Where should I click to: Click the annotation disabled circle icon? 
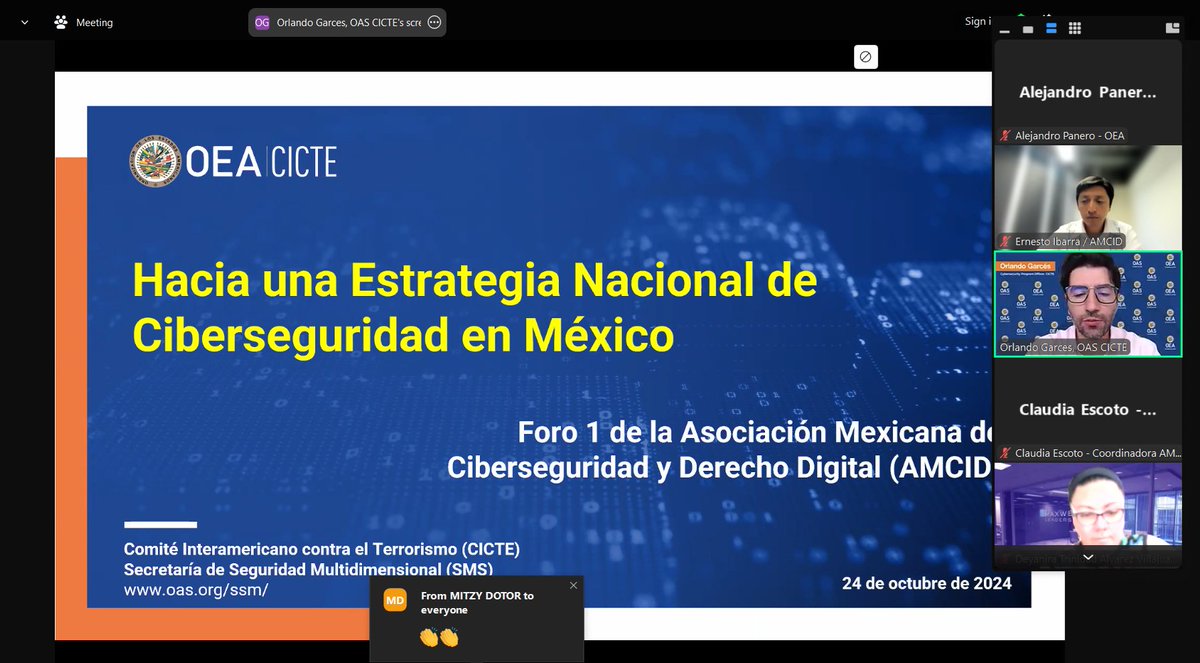[866, 57]
